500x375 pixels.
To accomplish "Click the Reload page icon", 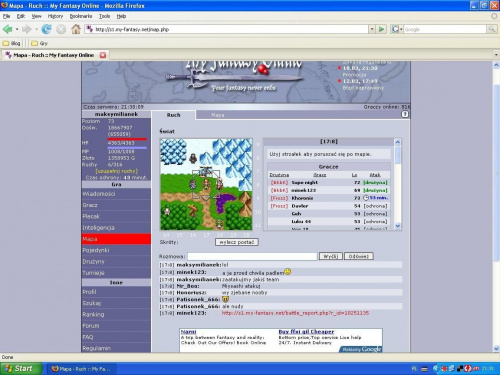I will coord(46,29).
